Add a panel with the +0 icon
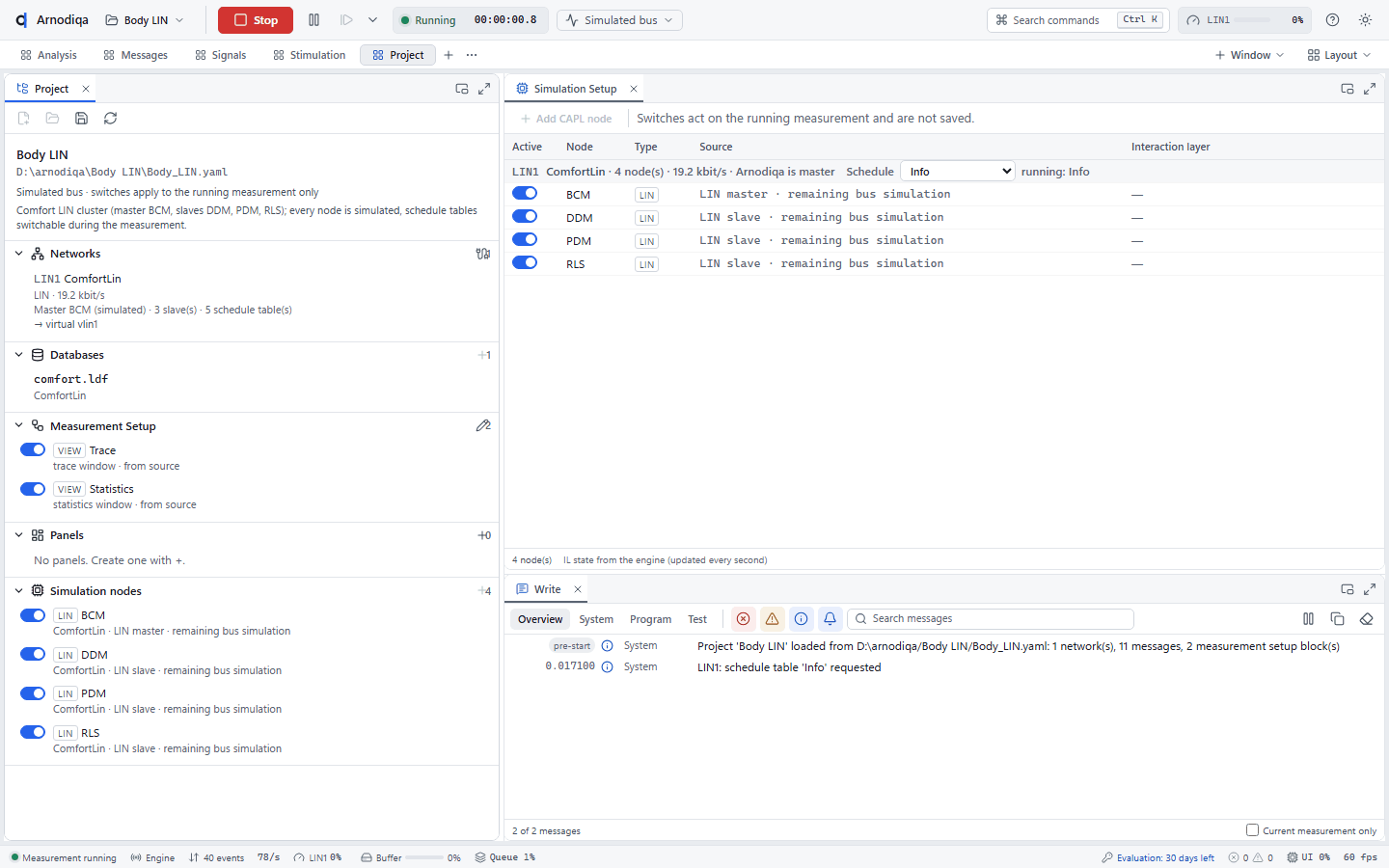This screenshot has width=1389, height=868. coord(484,535)
